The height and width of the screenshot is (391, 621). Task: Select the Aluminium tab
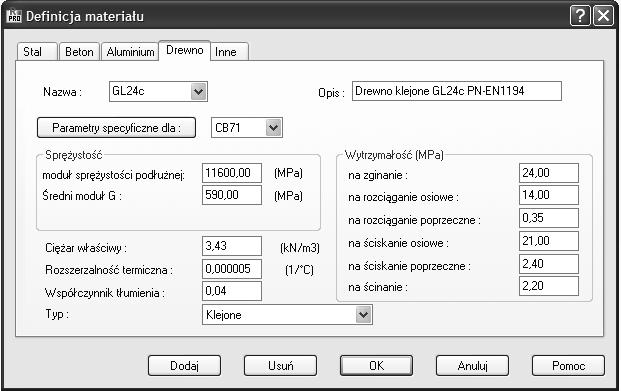point(130,51)
